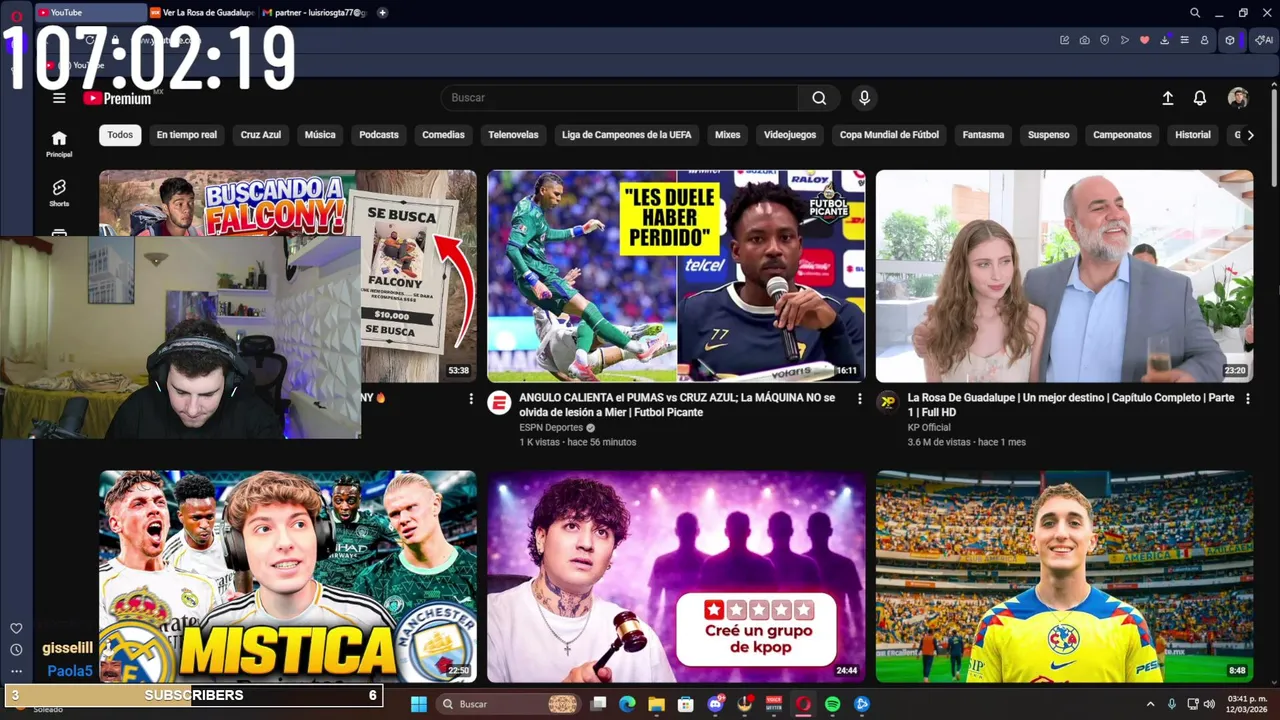1280x720 pixels.
Task: Select the En tiempo real chip
Action: coord(187,135)
